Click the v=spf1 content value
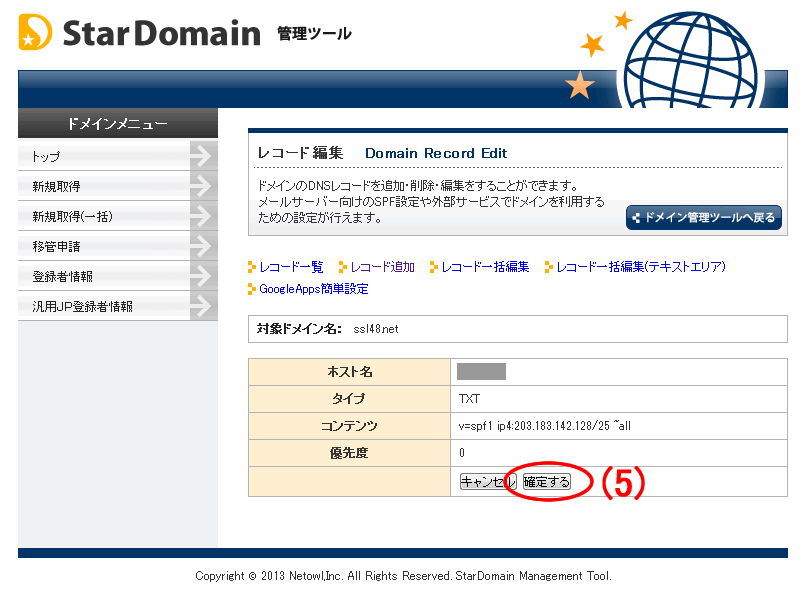Image resolution: width=808 pixels, height=592 pixels. (544, 426)
